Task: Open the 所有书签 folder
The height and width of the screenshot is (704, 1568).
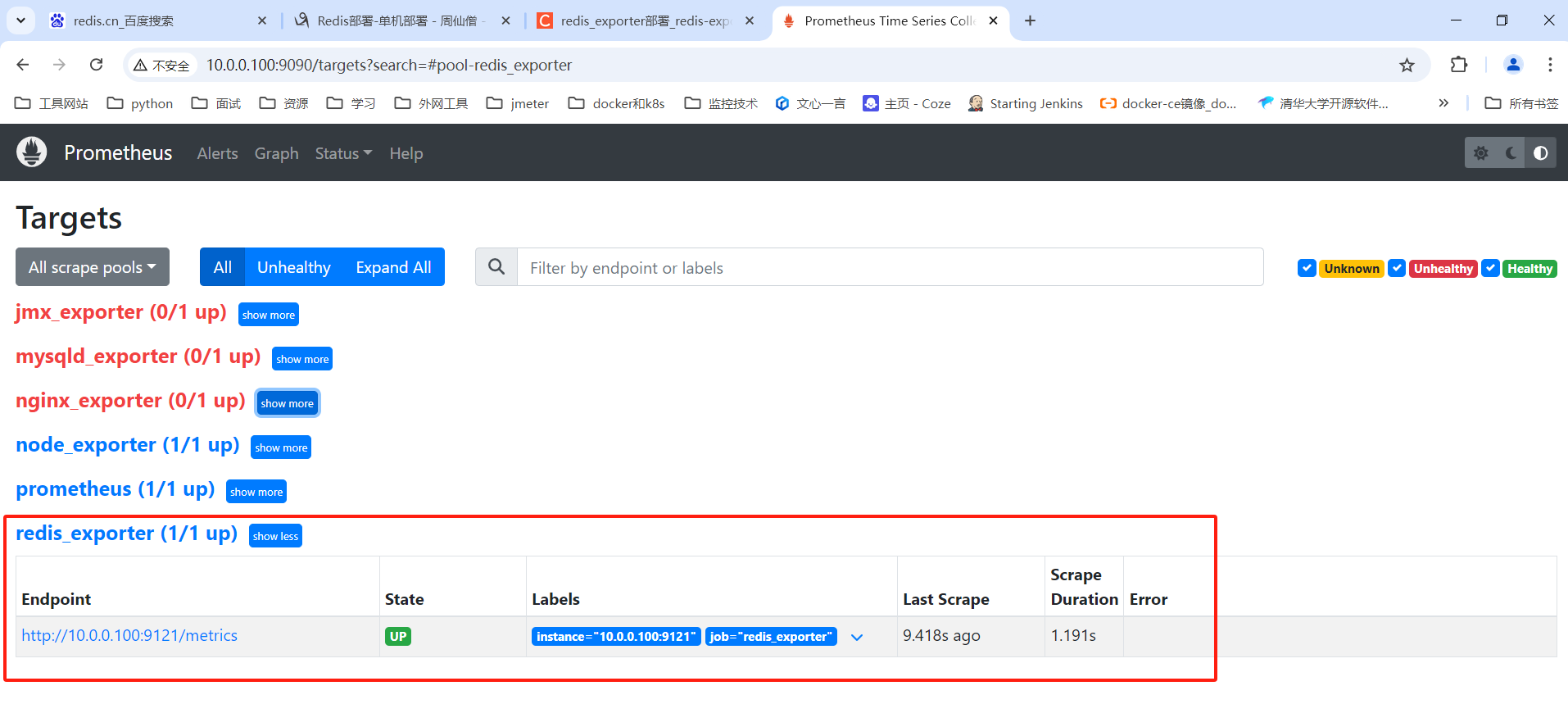Action: pos(1521,103)
